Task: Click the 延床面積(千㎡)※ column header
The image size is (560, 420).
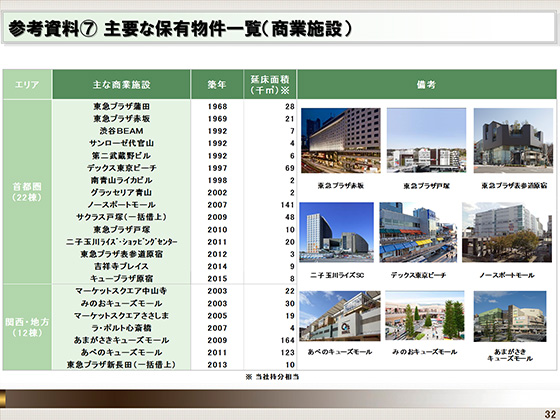Action: 270,85
